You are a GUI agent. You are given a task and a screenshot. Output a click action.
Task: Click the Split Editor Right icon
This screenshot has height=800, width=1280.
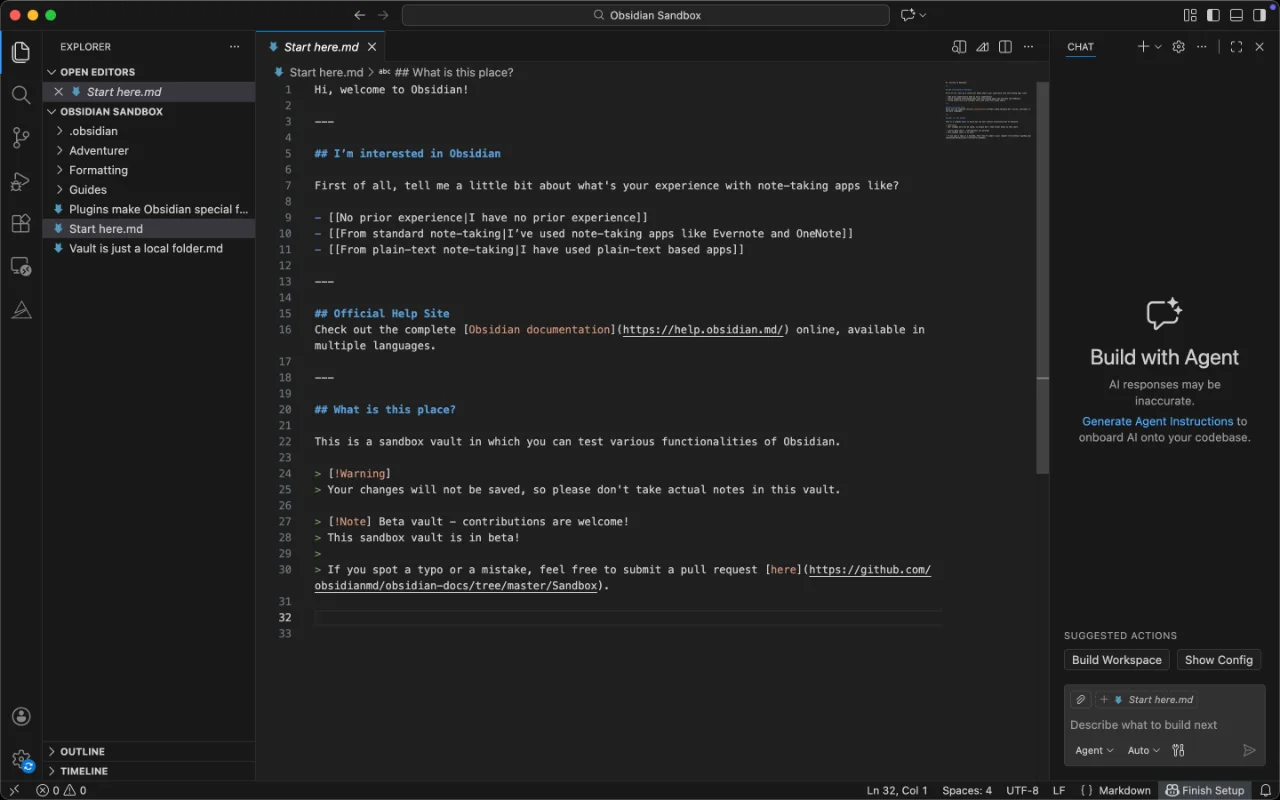(1005, 47)
